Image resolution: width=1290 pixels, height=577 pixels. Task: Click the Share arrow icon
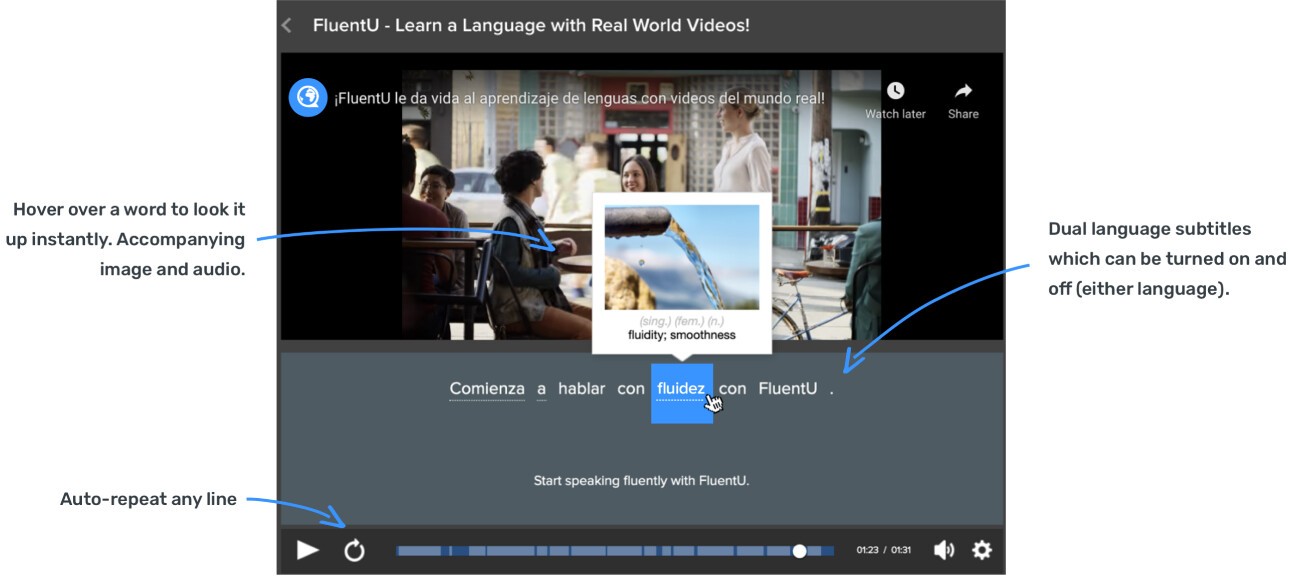click(x=963, y=91)
